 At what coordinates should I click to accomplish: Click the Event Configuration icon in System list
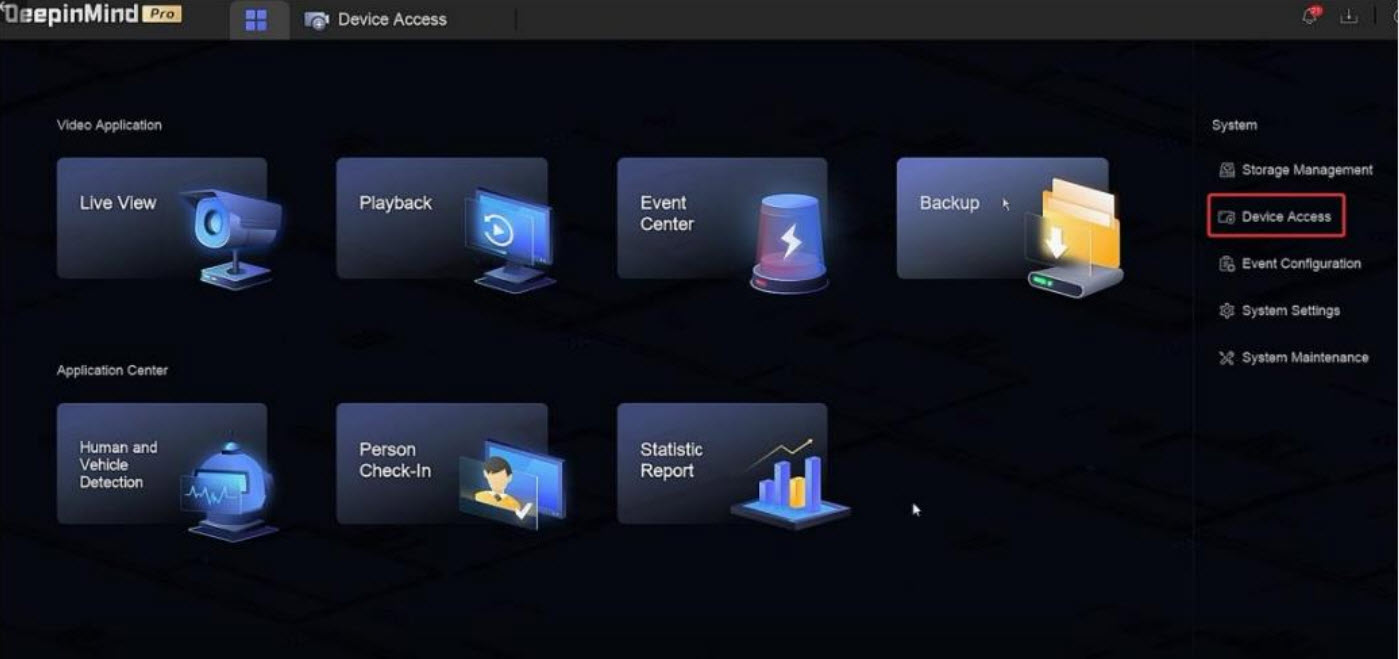tap(1227, 264)
